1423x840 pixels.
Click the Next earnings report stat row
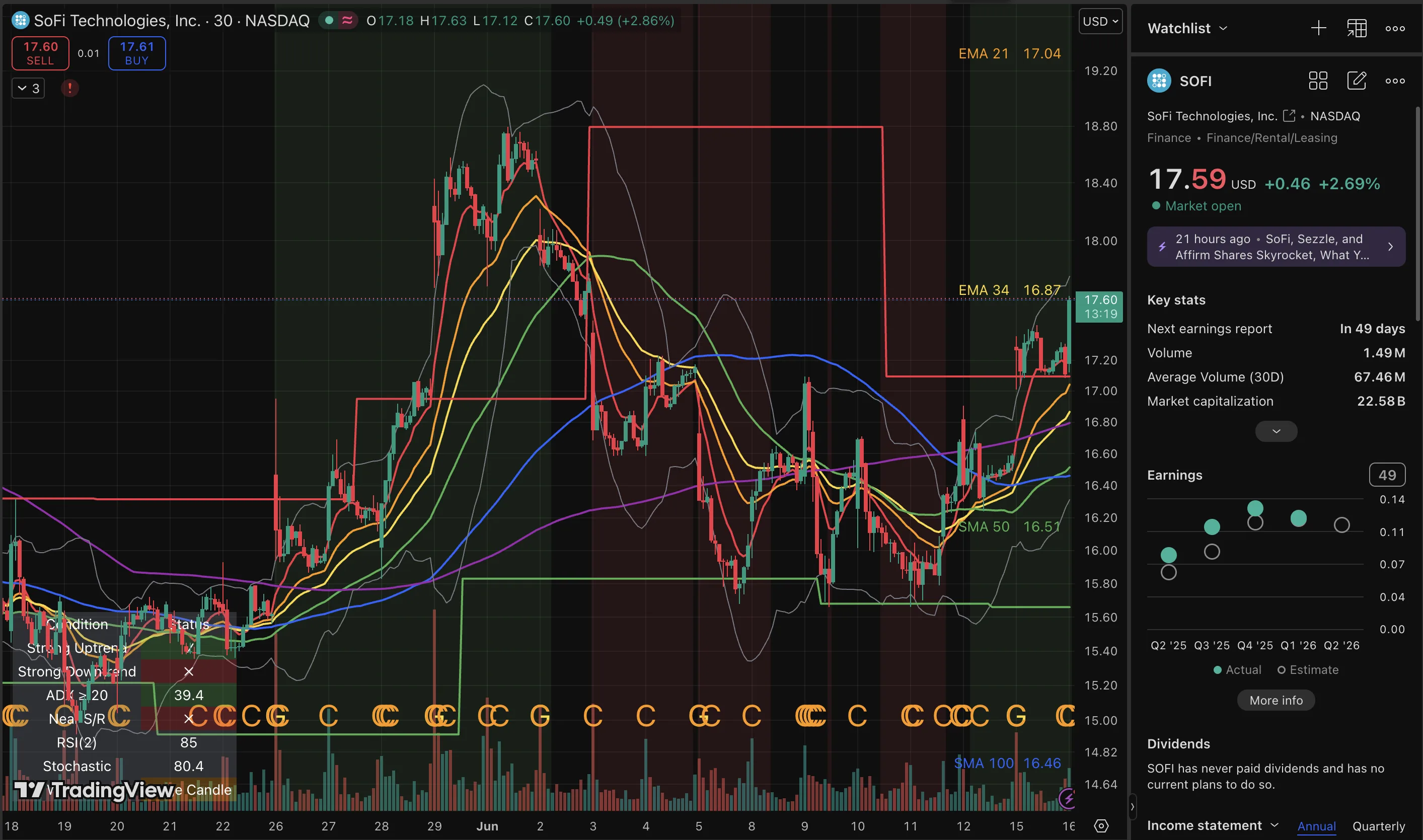click(1276, 329)
